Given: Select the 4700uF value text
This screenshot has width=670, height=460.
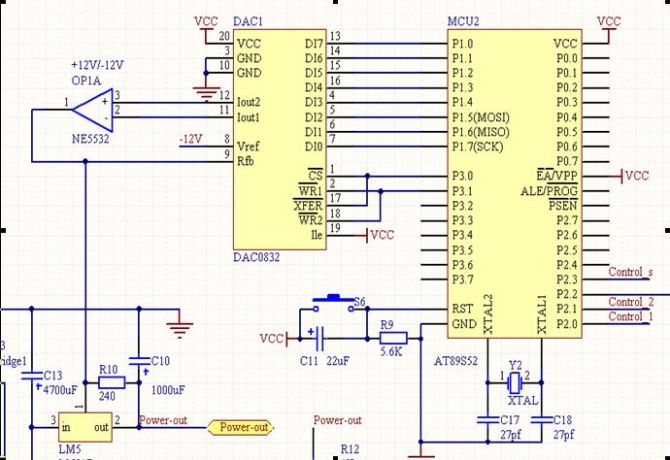Looking at the screenshot, I should pyautogui.click(x=60, y=390).
